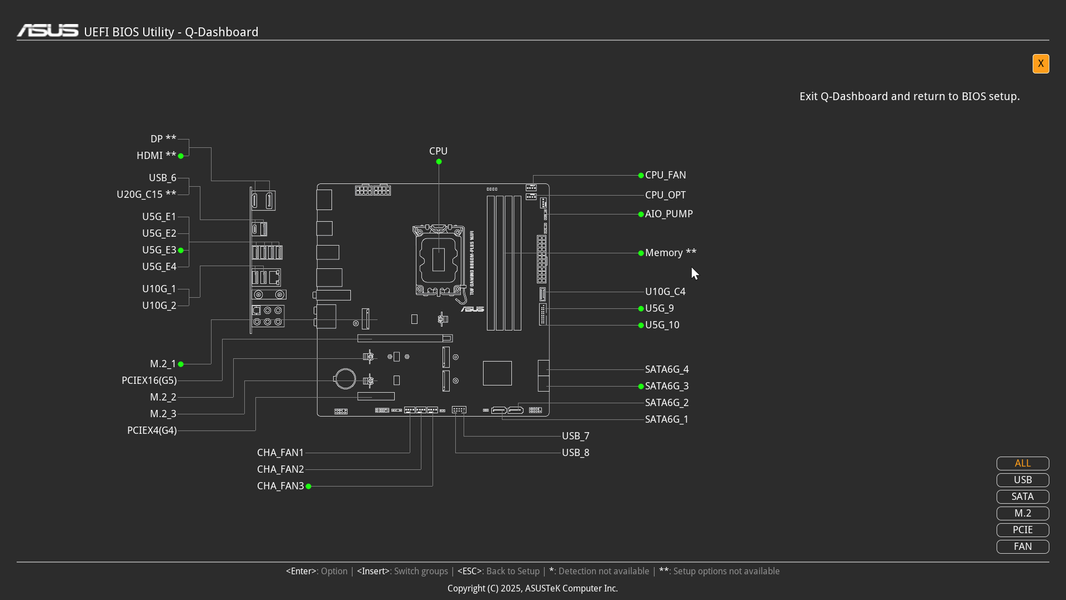Viewport: 1066px width, 600px height.
Task: Open the PCIEX4(G4) slot label
Action: click(152, 431)
